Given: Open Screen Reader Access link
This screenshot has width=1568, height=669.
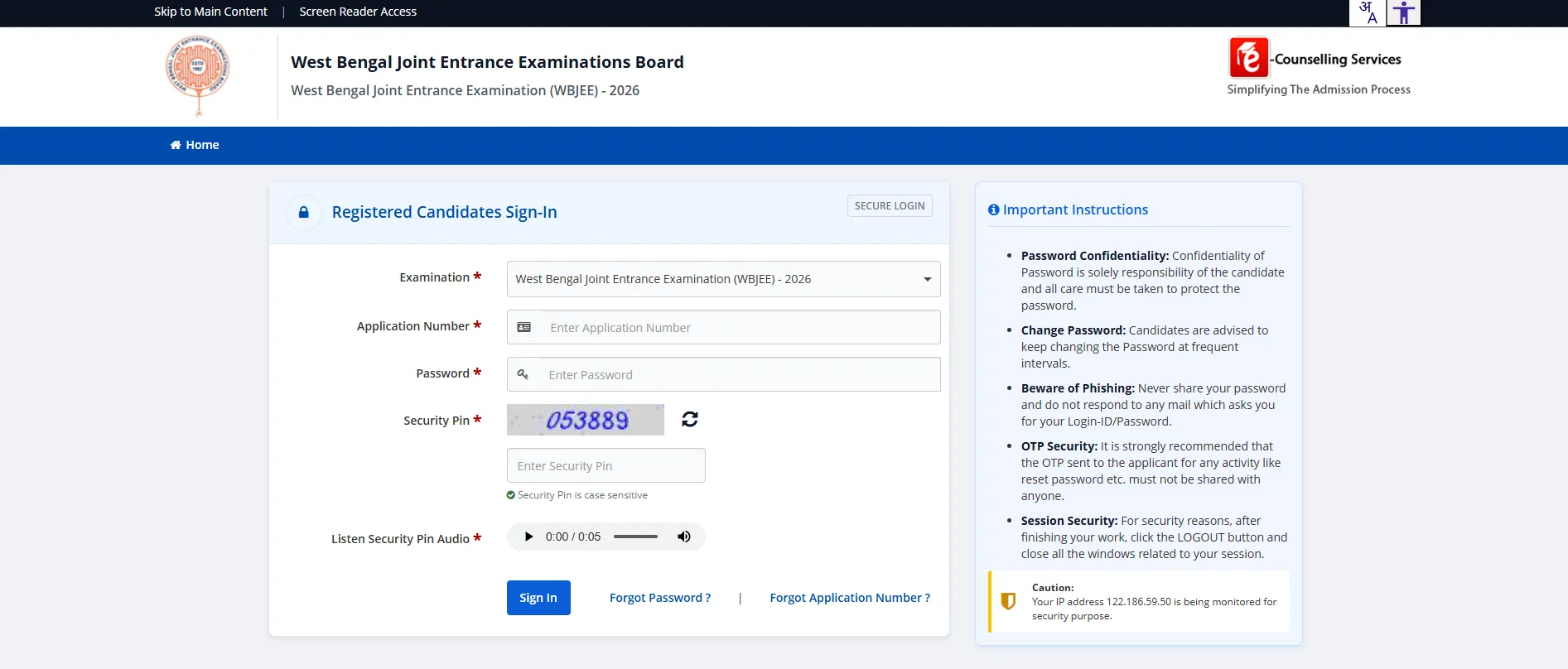Looking at the screenshot, I should coord(358,12).
